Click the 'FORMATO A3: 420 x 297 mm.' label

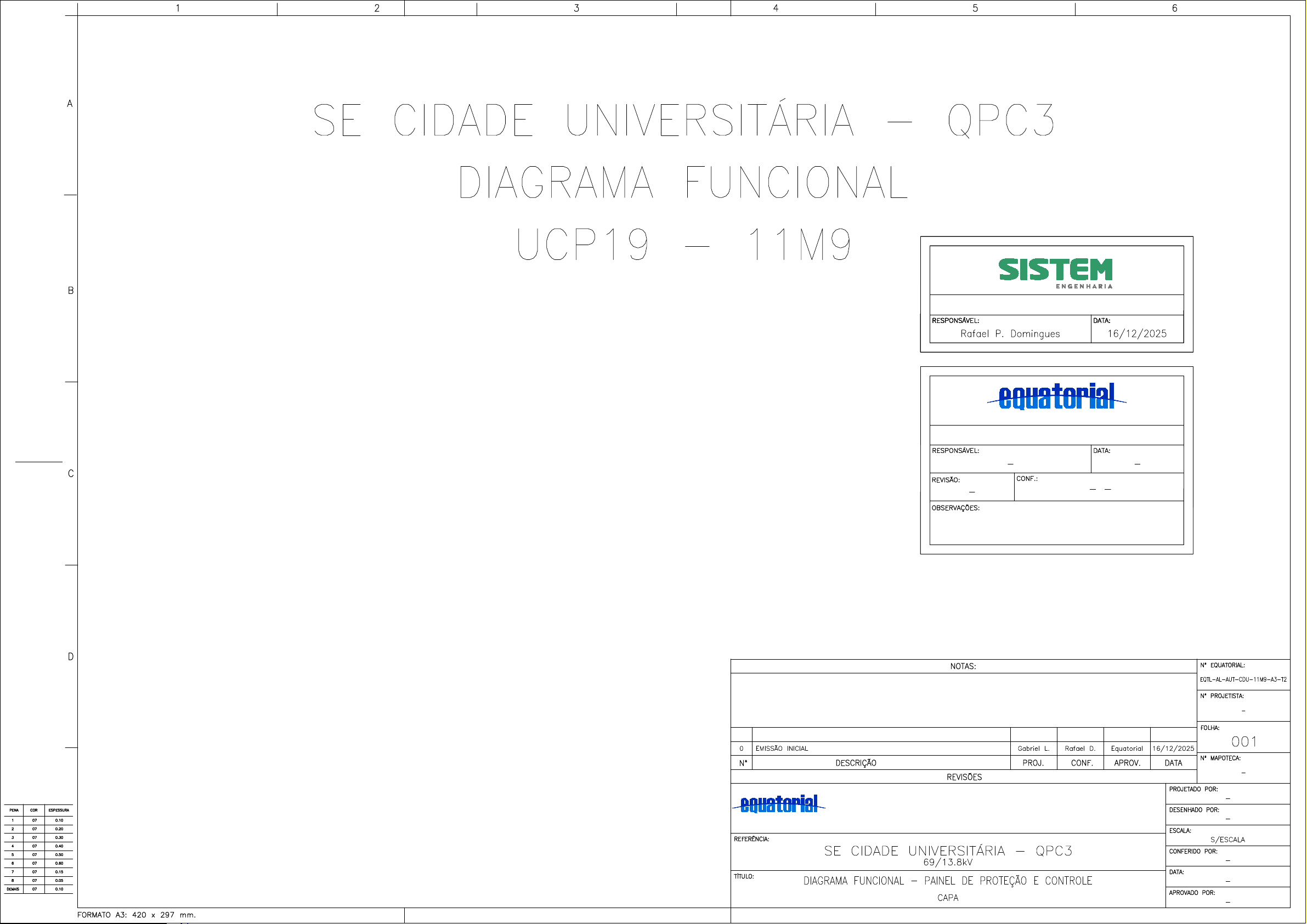[x=136, y=915]
